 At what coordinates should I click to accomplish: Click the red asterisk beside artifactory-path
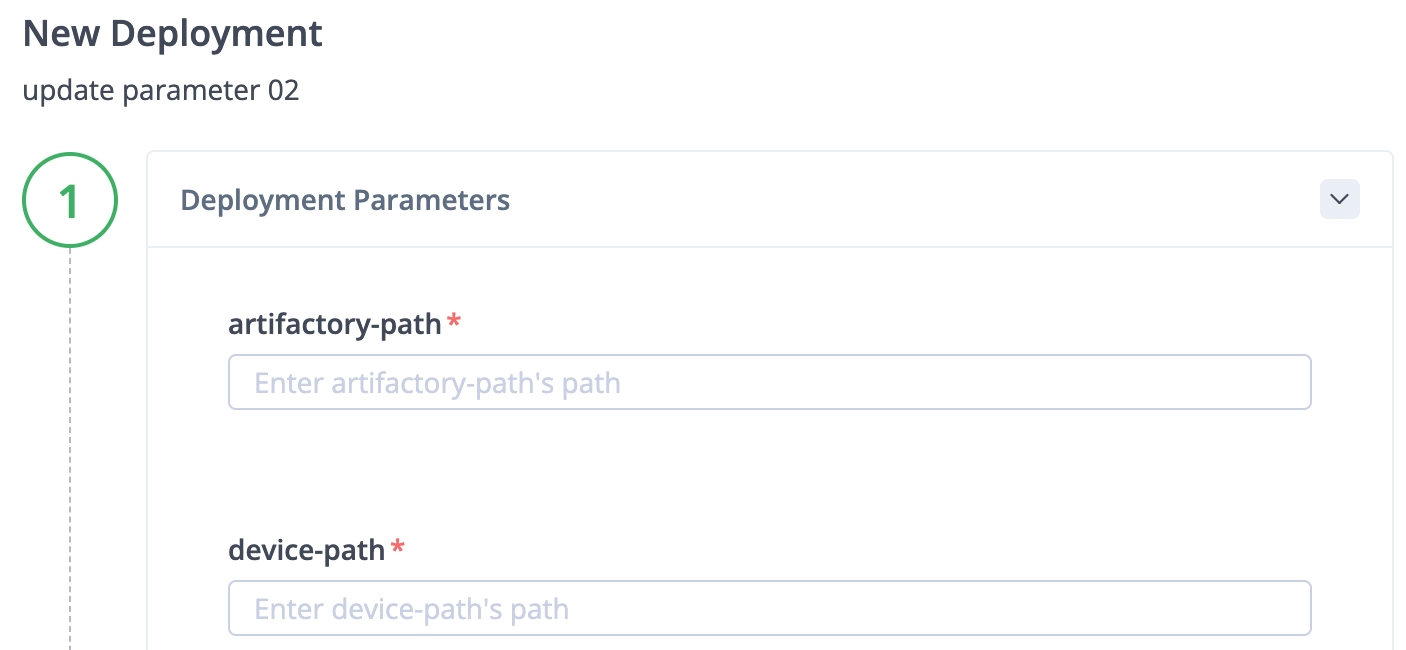(454, 322)
